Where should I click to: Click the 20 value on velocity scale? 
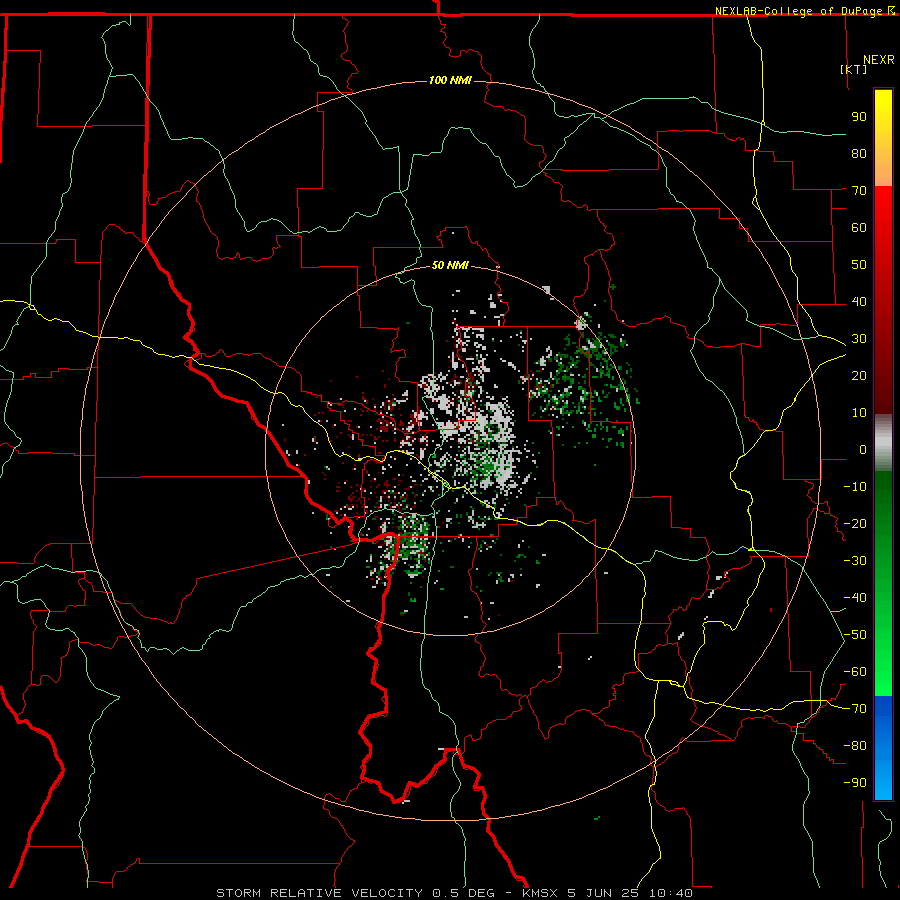tap(859, 376)
